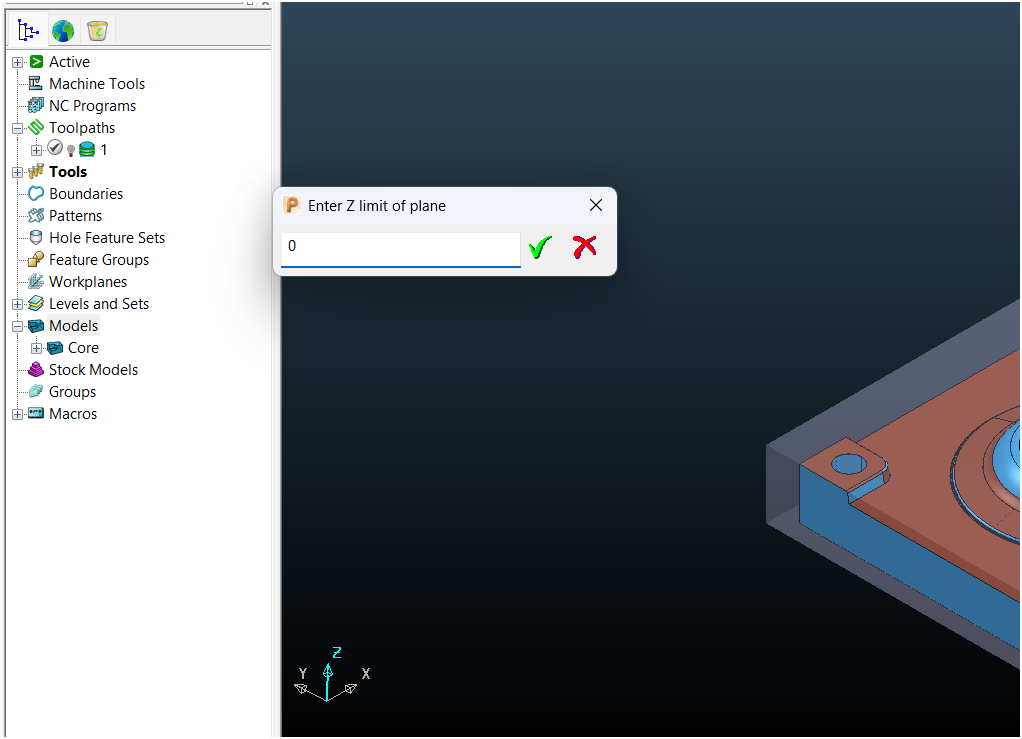
Task: Cancel Z limit with red cross
Action: [585, 247]
